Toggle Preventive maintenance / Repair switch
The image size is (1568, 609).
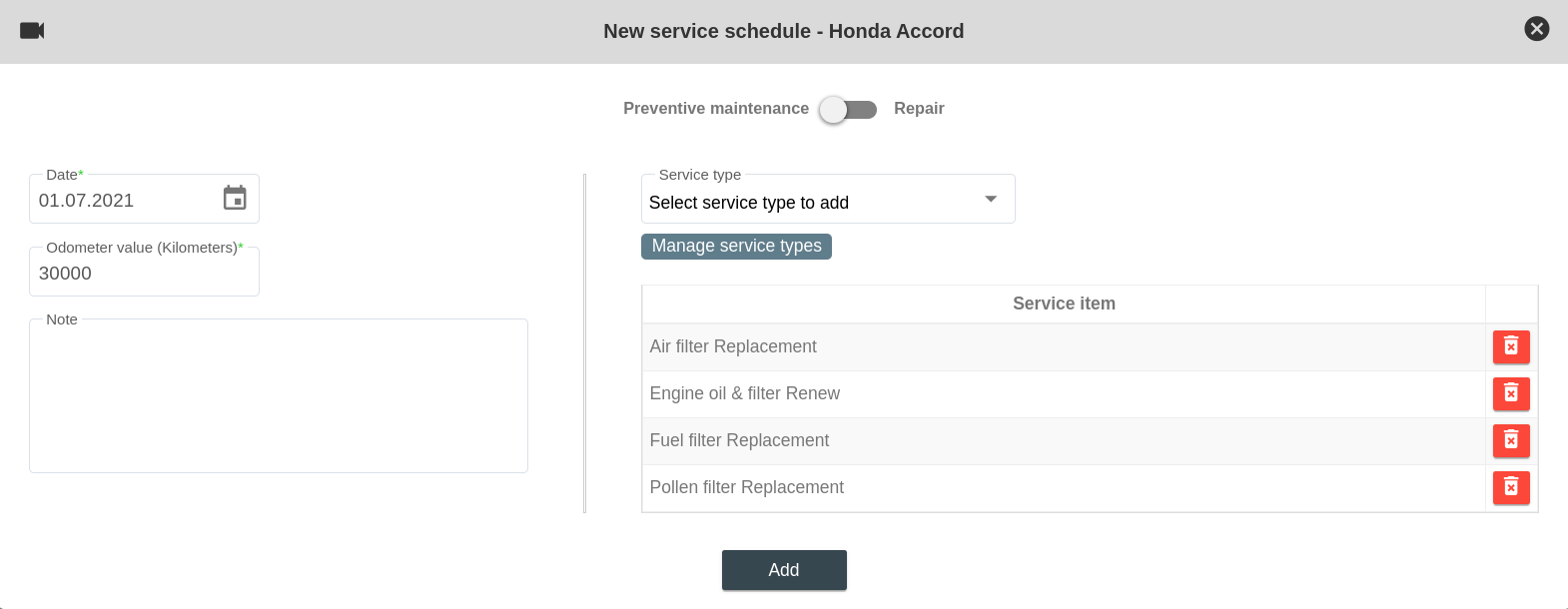(x=848, y=109)
